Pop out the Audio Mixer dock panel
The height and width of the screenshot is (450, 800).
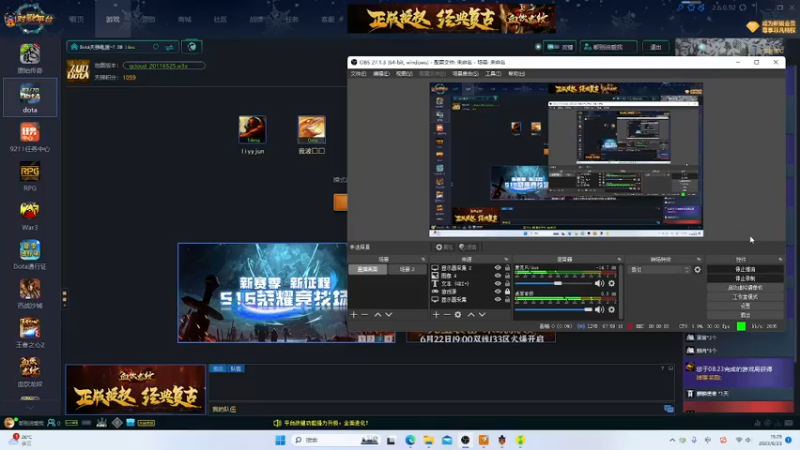pyautogui.click(x=619, y=259)
